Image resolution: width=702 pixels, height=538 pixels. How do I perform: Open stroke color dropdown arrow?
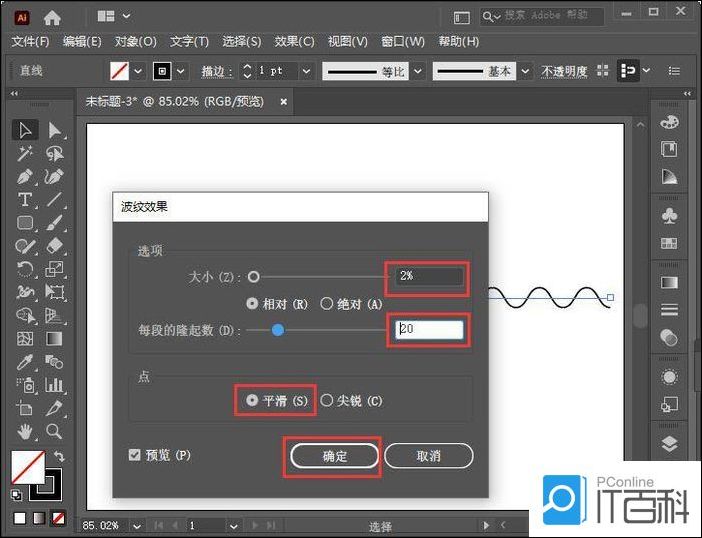click(x=180, y=71)
